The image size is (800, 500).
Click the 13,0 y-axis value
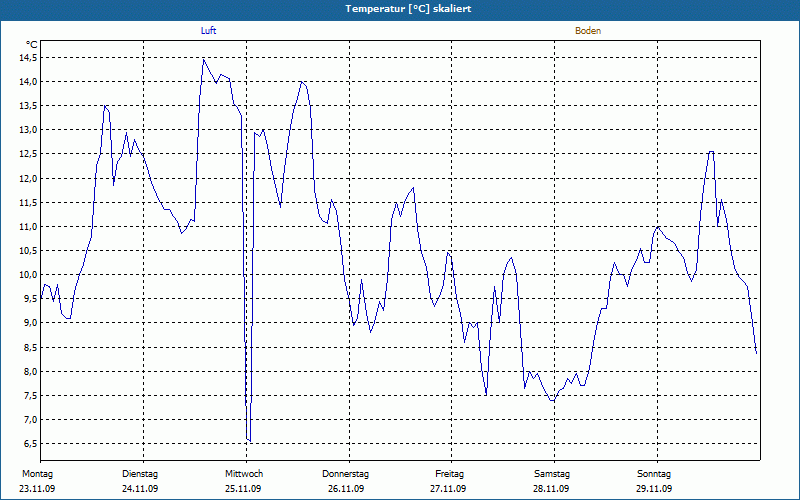click(x=29, y=130)
